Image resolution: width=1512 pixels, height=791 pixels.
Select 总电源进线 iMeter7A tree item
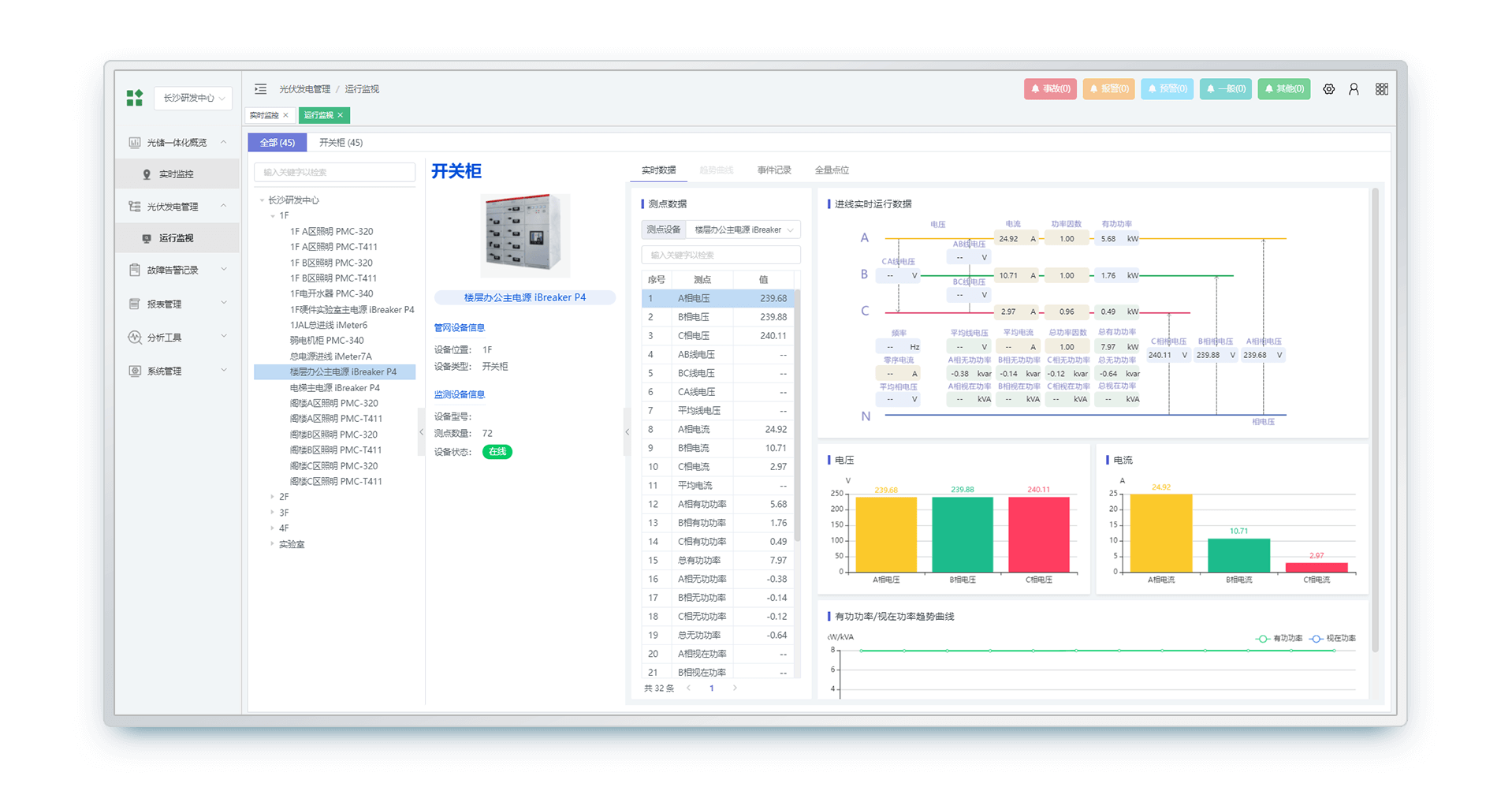[x=330, y=356]
